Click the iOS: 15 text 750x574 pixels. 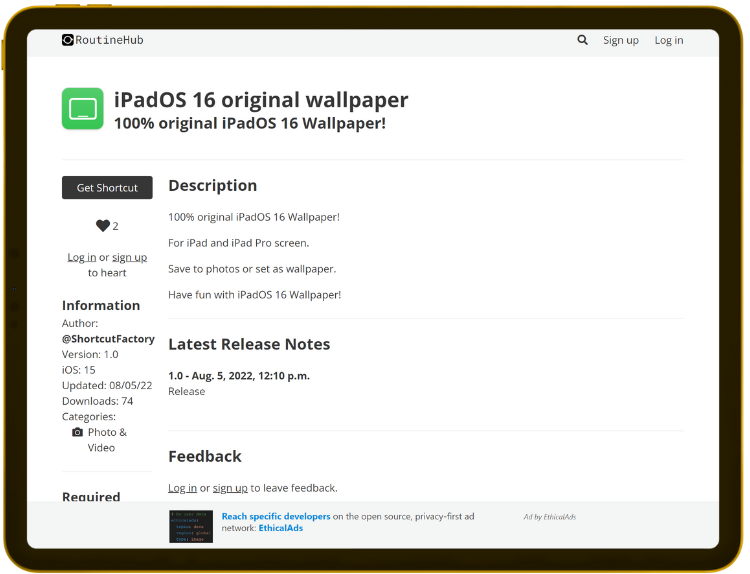(78, 370)
